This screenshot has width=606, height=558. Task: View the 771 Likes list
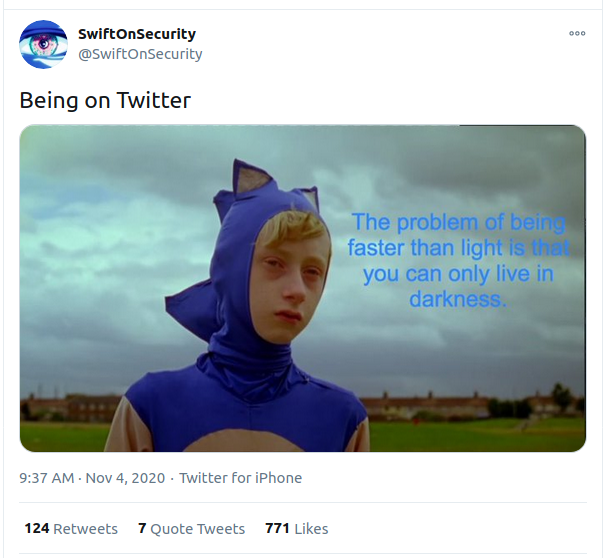click(296, 528)
